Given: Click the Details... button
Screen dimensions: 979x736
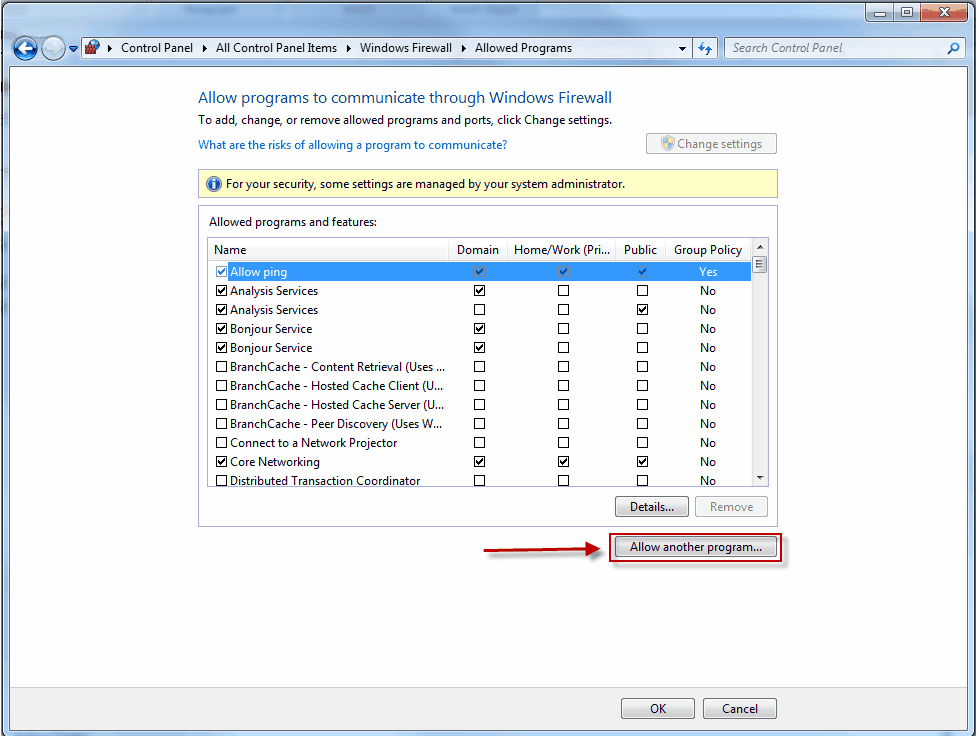Looking at the screenshot, I should tap(652, 507).
